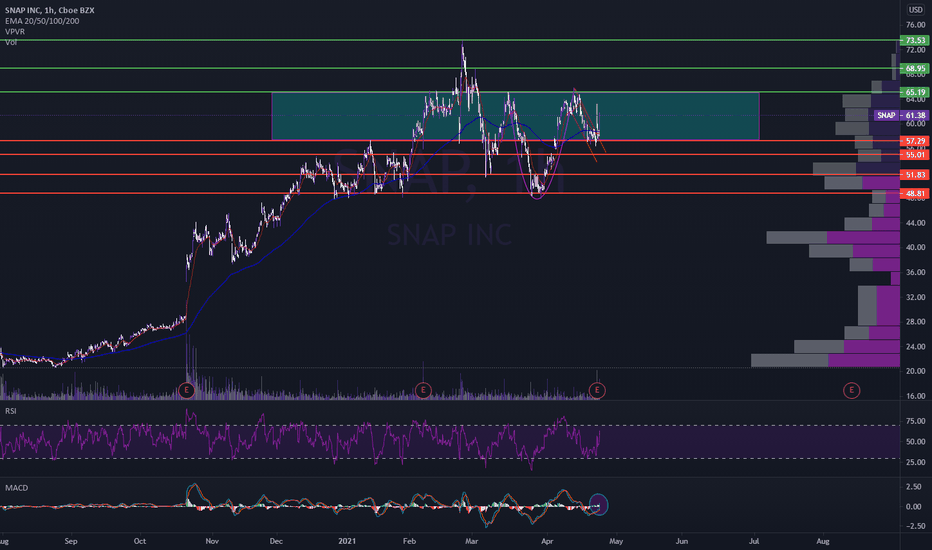Click the 44.00 value on price scale
Screen dimensions: 932x550
click(x=915, y=223)
